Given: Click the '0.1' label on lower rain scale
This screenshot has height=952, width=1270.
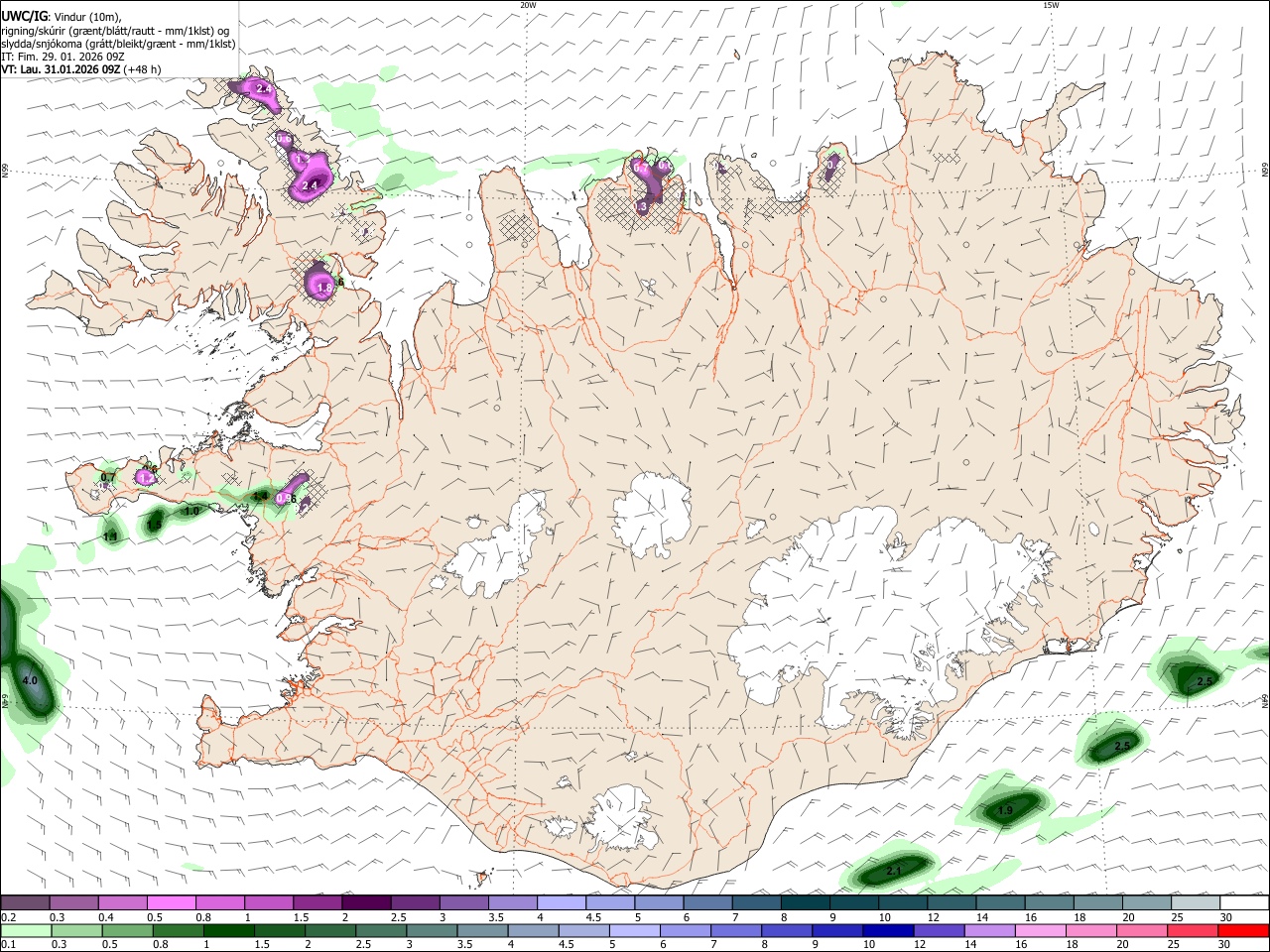Looking at the screenshot, I should (9, 944).
